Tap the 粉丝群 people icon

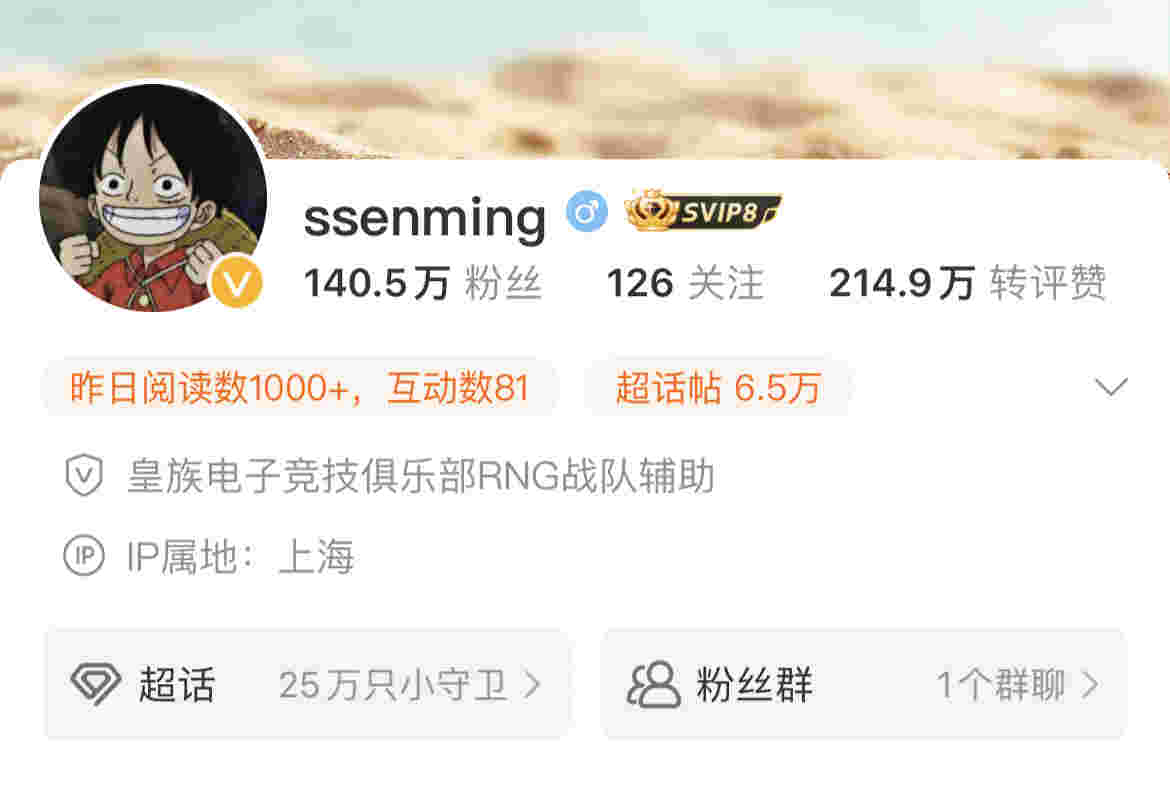tap(654, 684)
